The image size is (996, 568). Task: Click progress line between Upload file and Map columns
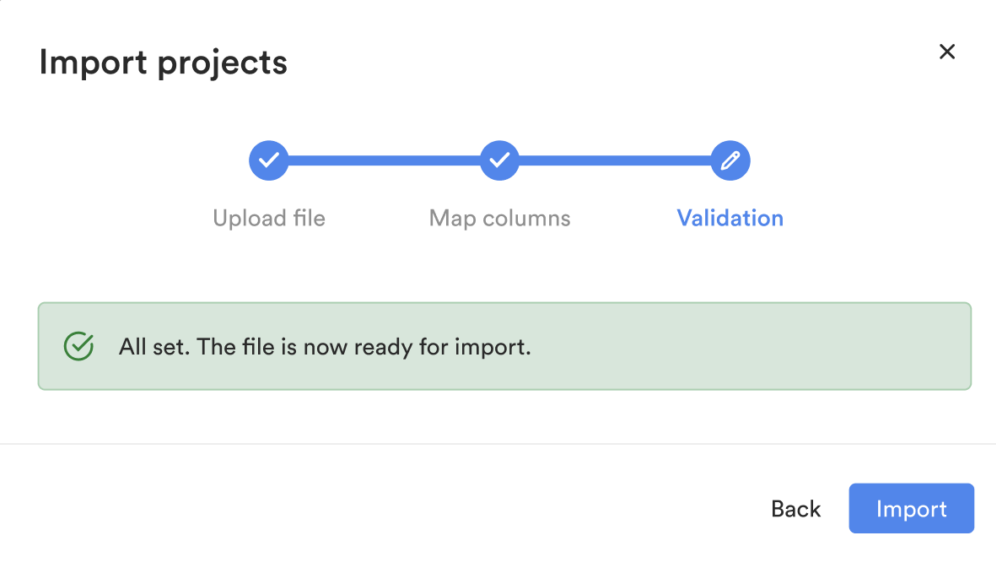click(384, 160)
